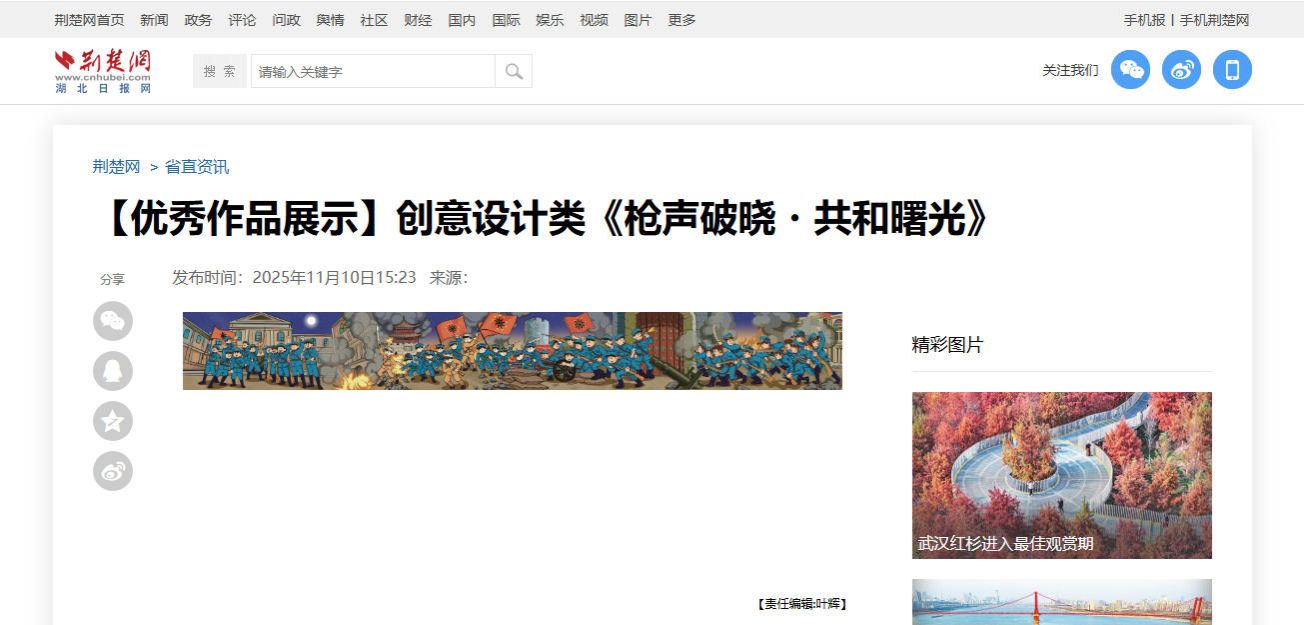This screenshot has height=625, width=1304.
Task: Open the 更多 menu in top navigation
Action: point(682,20)
